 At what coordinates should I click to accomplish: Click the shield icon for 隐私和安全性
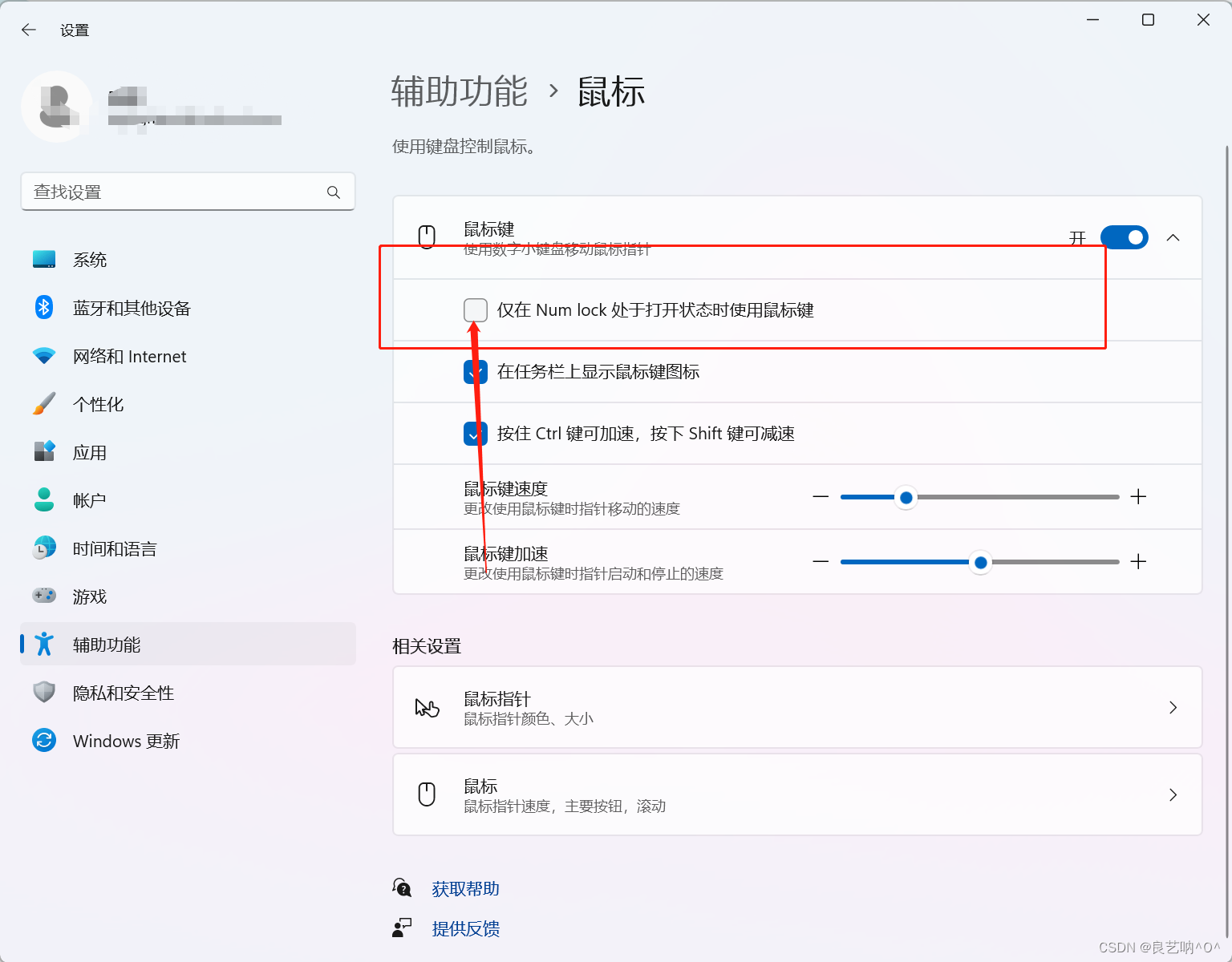44,693
